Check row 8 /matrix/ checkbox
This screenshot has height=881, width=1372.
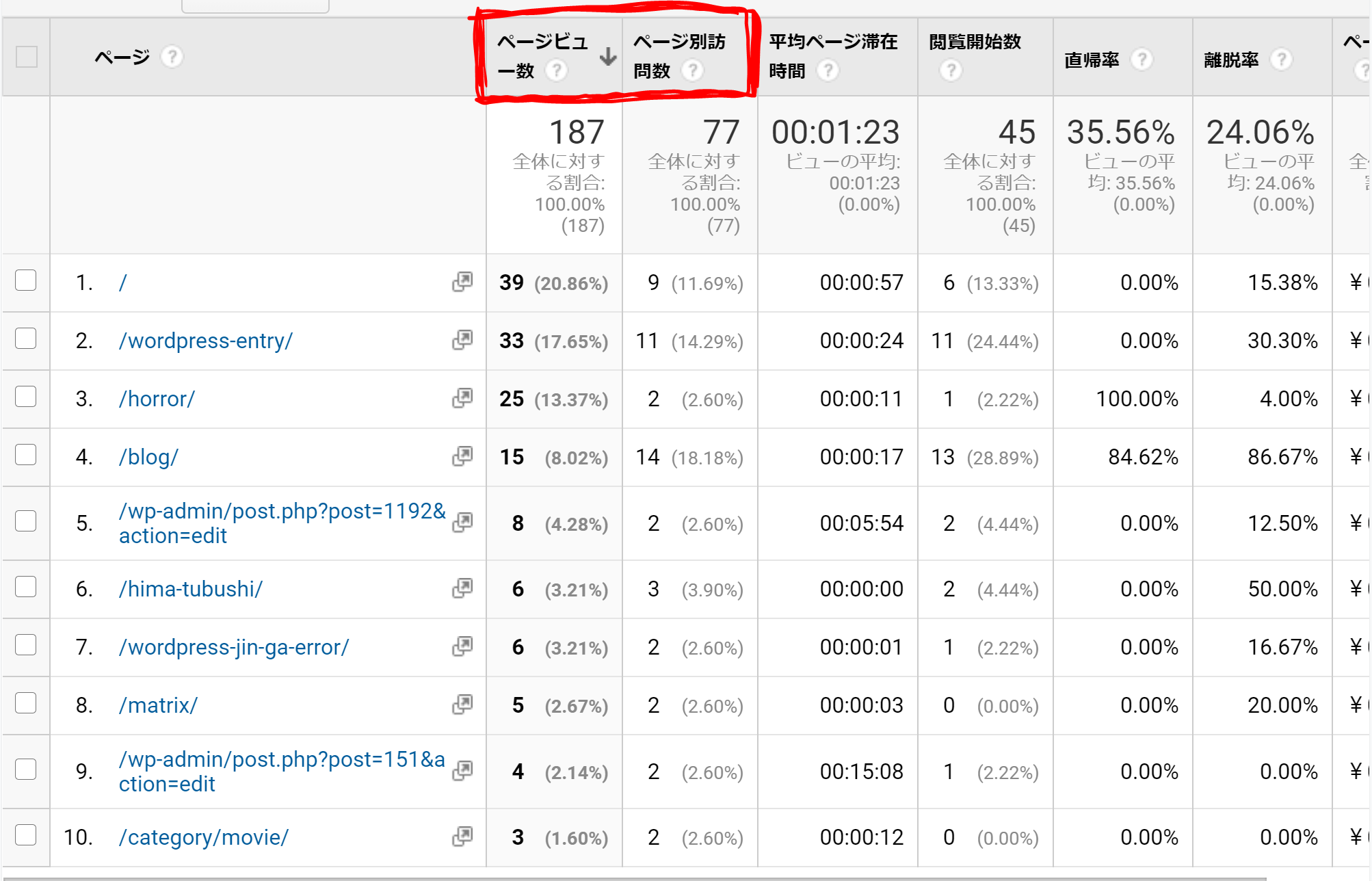pyautogui.click(x=26, y=703)
